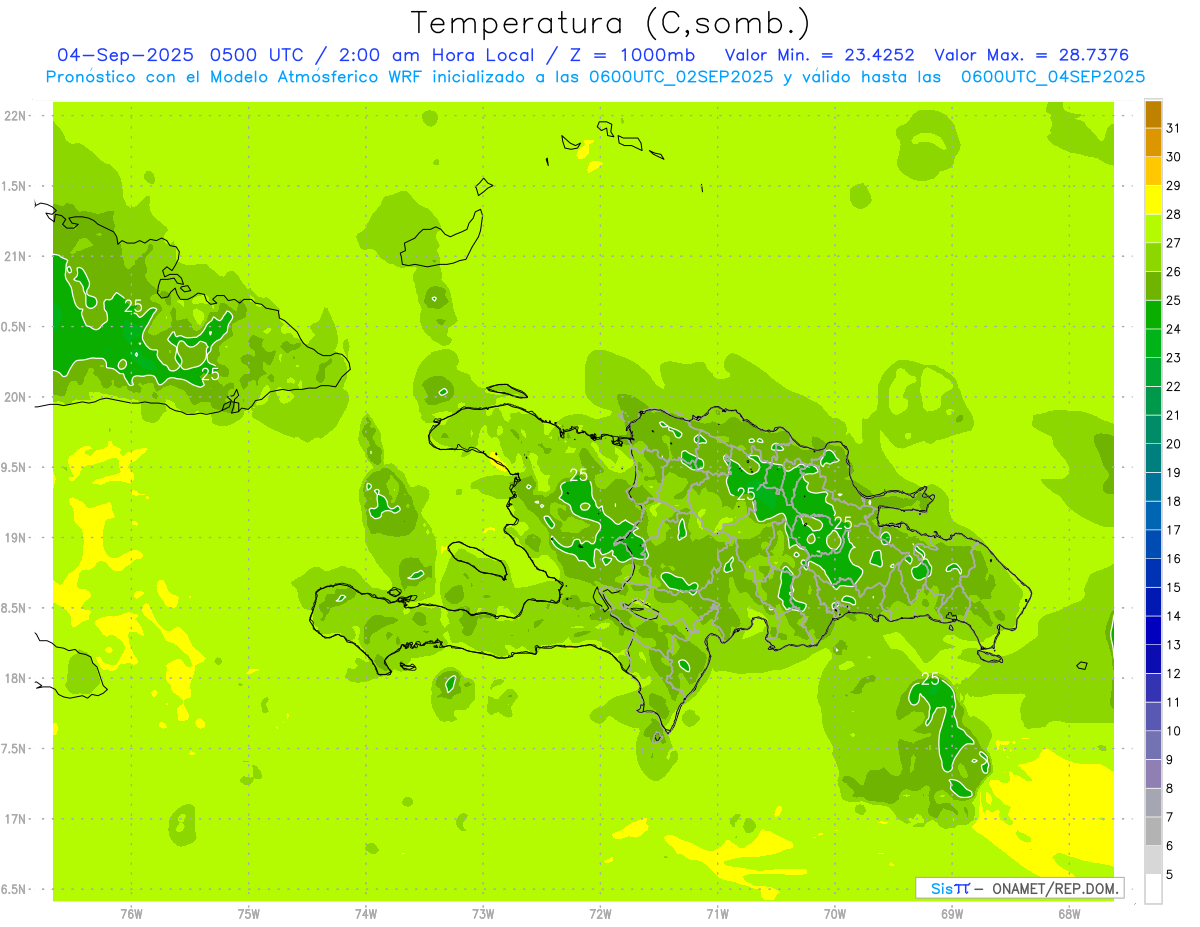Click the init time "0600UTC_02SEP2025"
The image size is (1200, 927).
click(x=682, y=77)
